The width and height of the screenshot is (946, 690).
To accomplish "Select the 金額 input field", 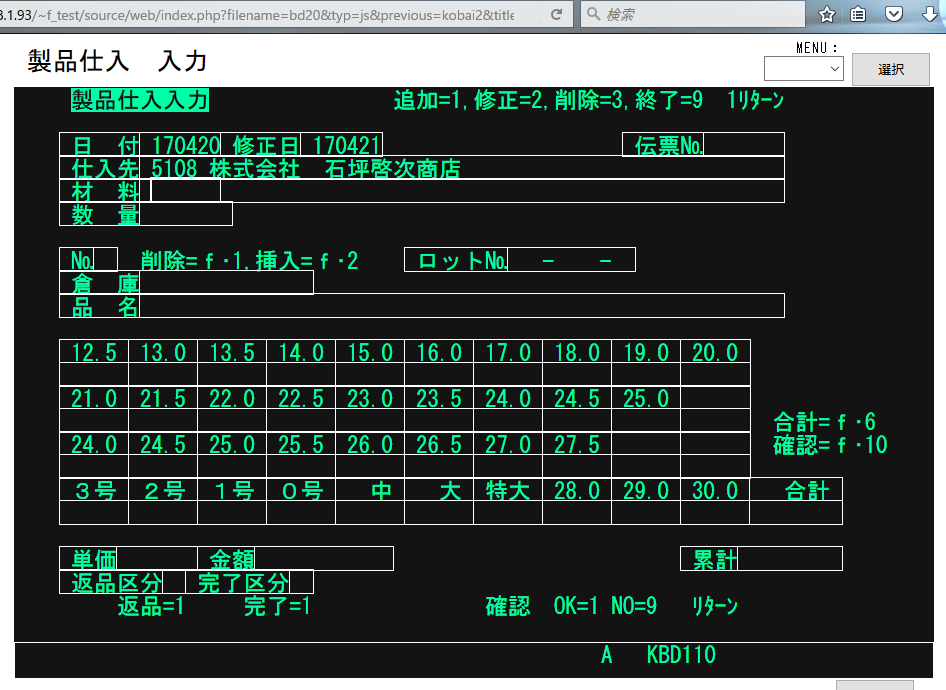I will tap(323, 559).
